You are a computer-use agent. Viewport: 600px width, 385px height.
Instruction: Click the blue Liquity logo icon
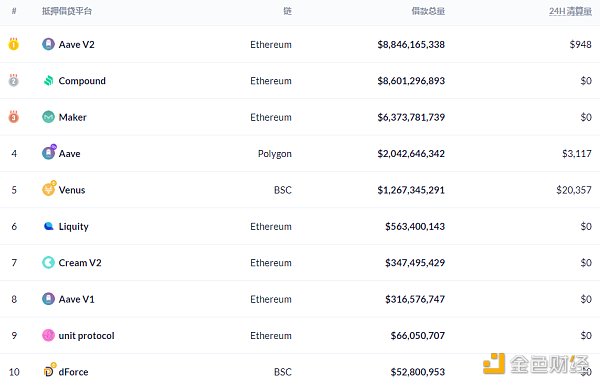[49, 226]
